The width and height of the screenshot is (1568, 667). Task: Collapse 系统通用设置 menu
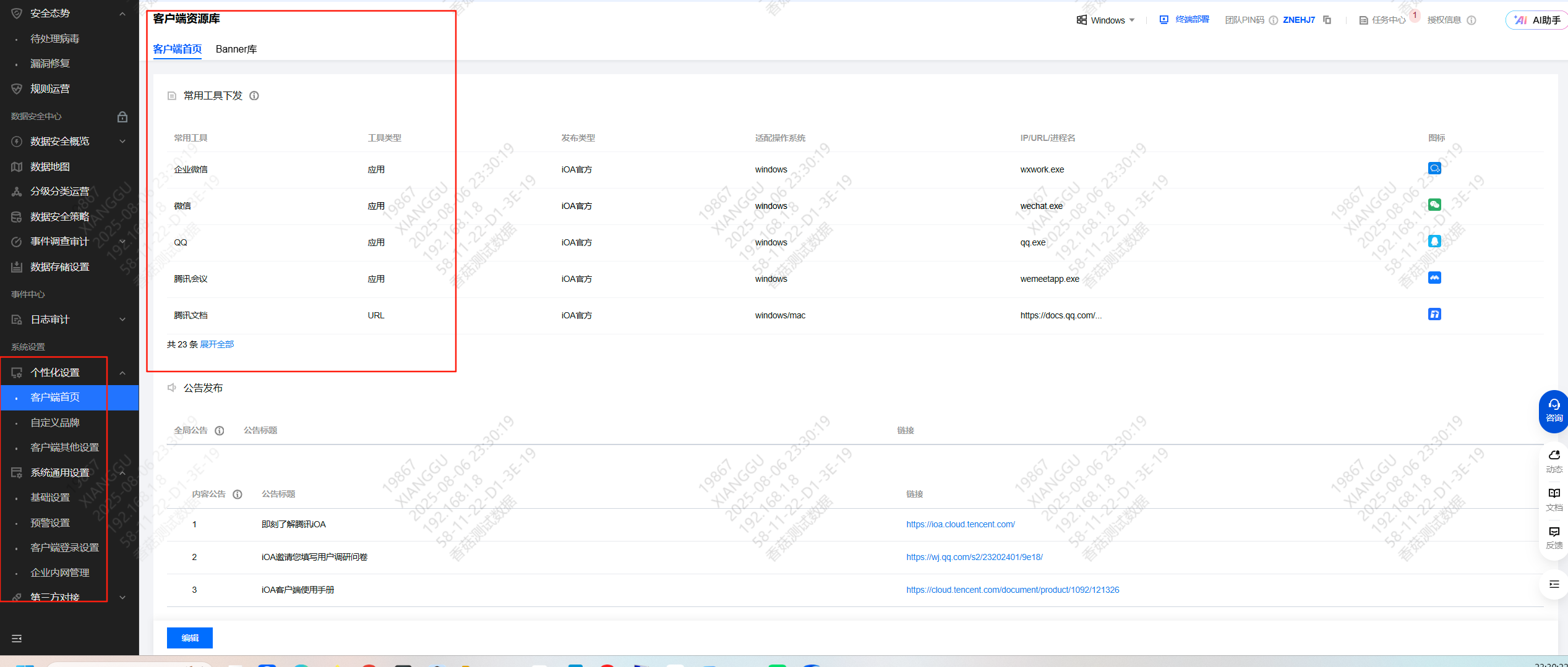(122, 473)
